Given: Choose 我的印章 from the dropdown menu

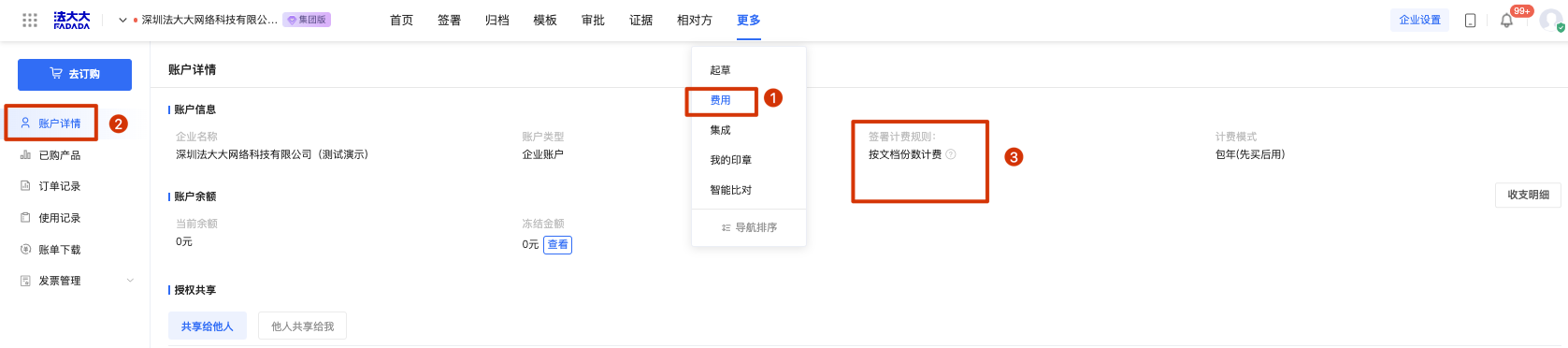Looking at the screenshot, I should [730, 160].
